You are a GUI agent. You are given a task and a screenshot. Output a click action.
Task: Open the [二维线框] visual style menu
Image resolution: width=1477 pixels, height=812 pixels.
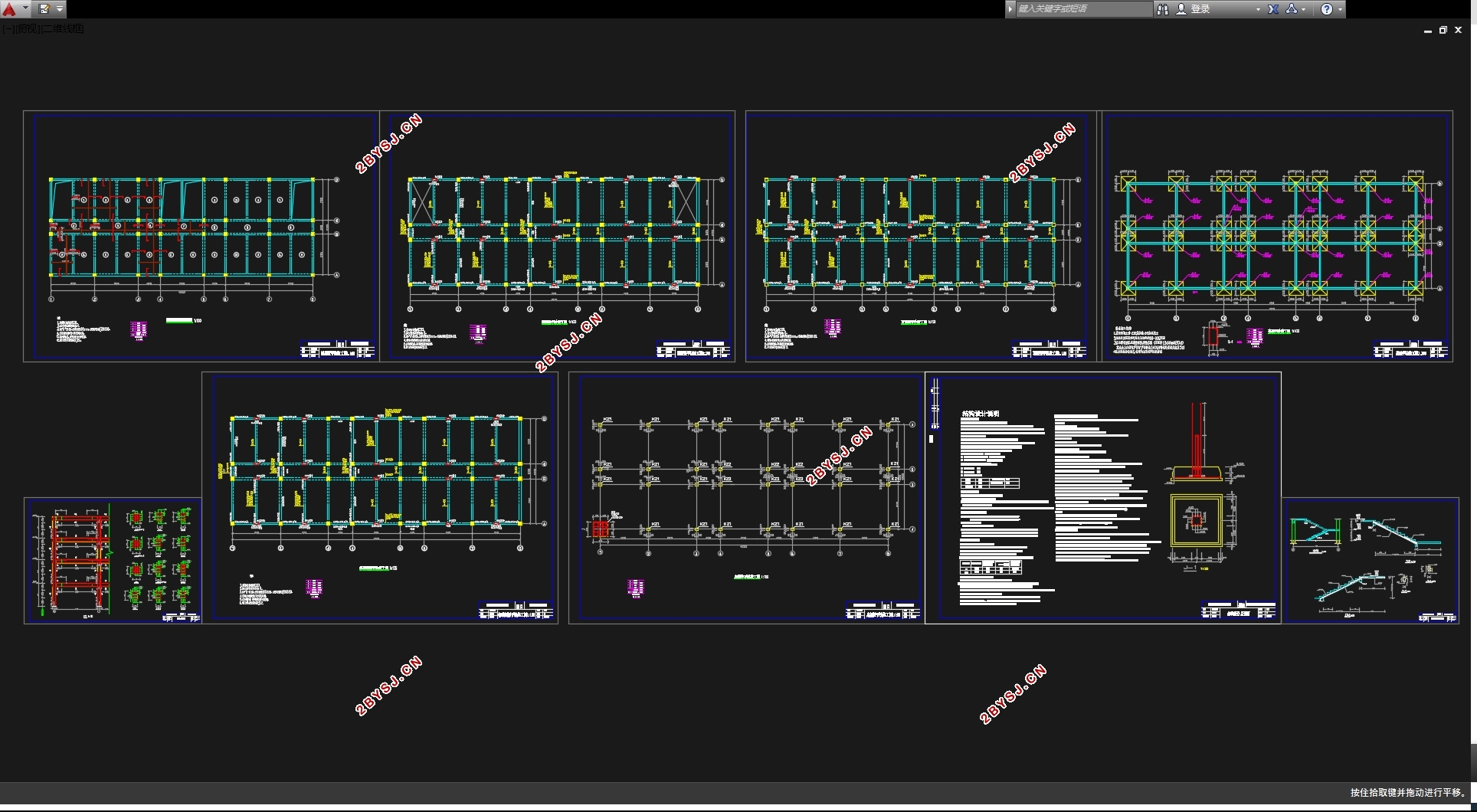[x=63, y=28]
